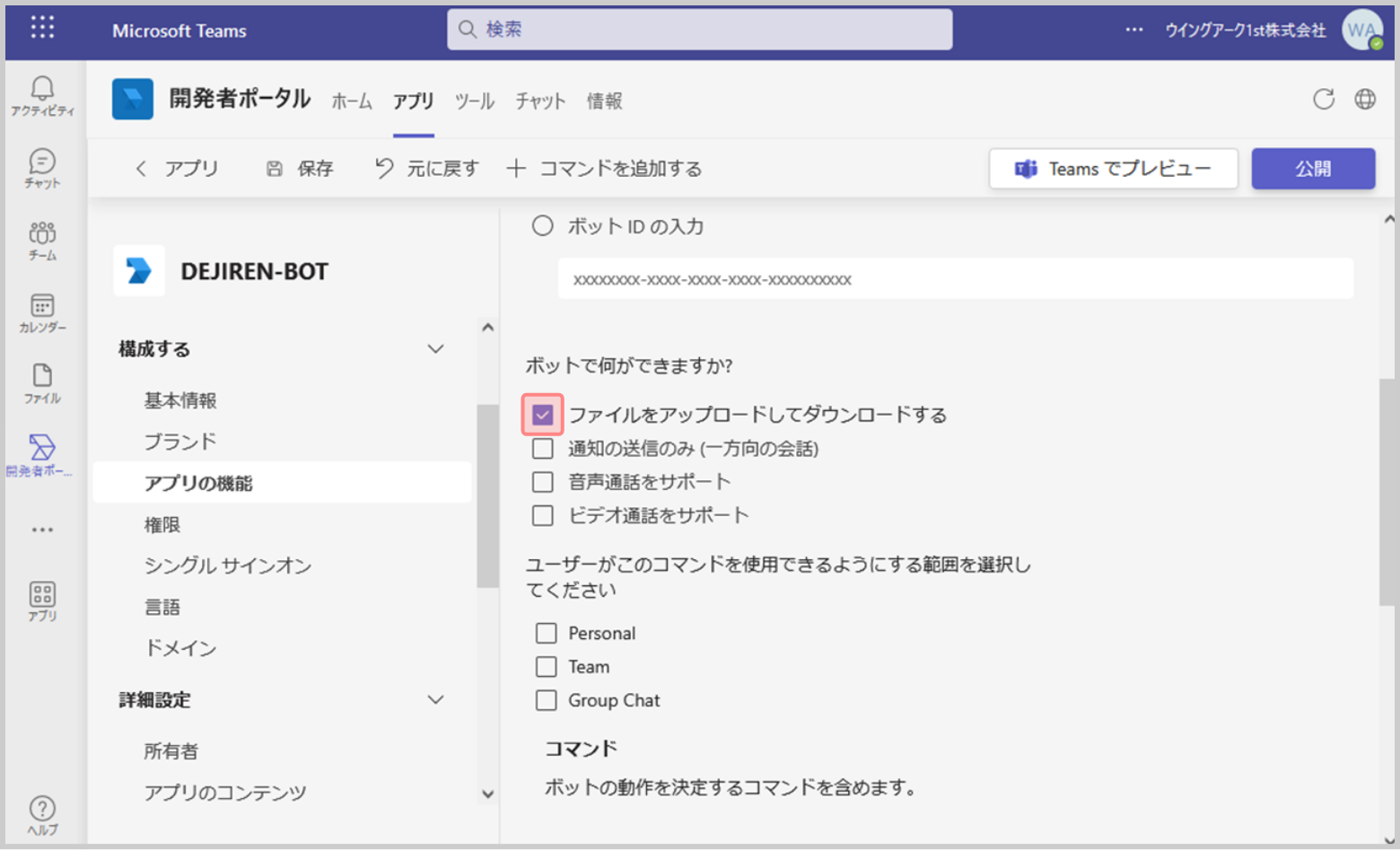The width and height of the screenshot is (1400, 850).
Task: Switch to the ホーム tab
Action: (352, 101)
